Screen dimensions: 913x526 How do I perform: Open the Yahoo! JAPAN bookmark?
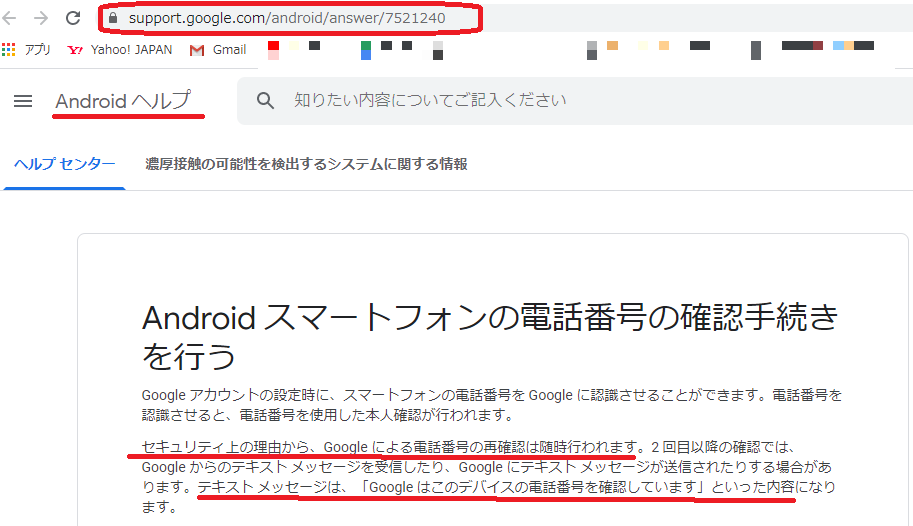coord(120,50)
